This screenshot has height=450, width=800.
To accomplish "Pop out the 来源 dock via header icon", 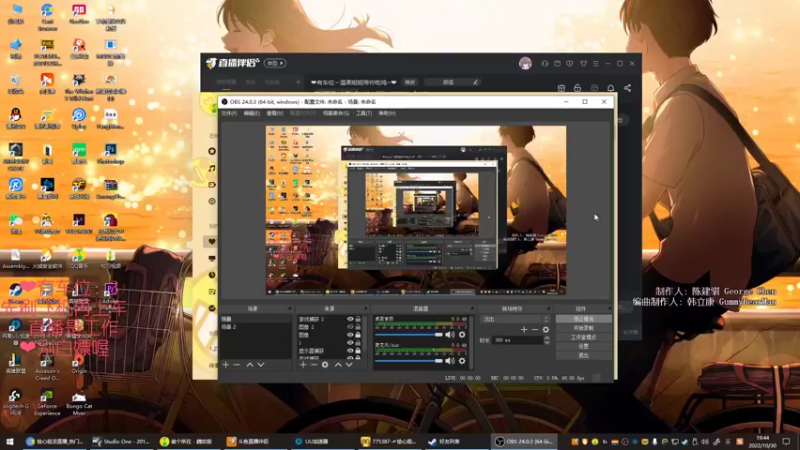I will coord(365,309).
